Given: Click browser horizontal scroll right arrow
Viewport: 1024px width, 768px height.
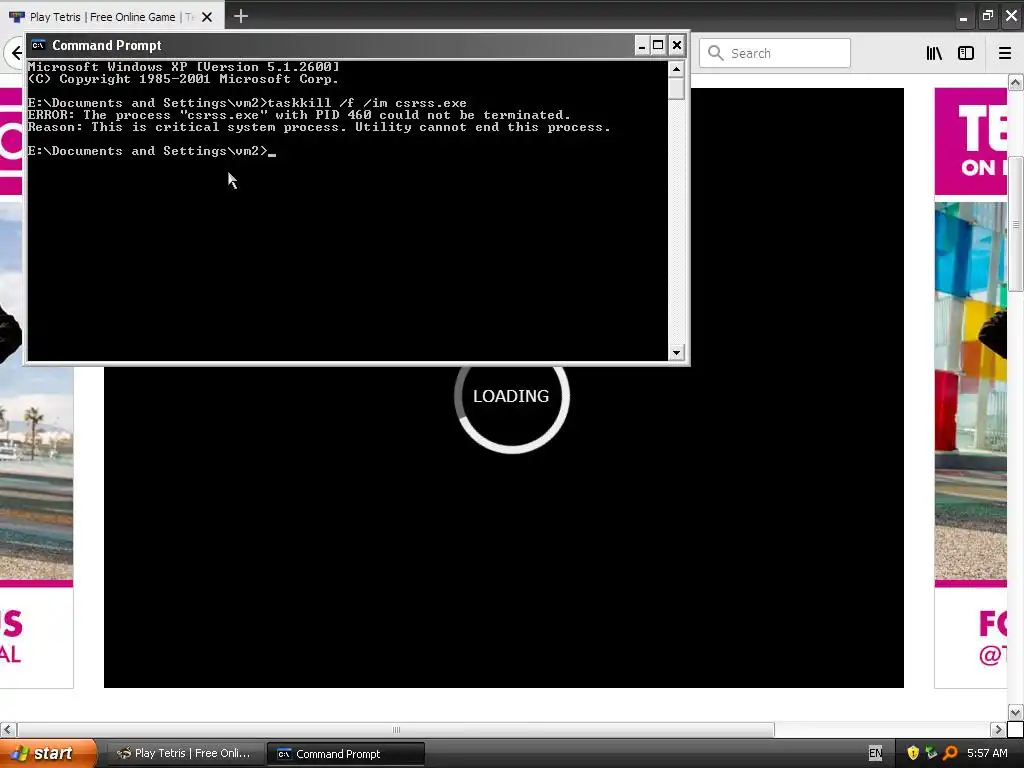Looking at the screenshot, I should point(998,729).
